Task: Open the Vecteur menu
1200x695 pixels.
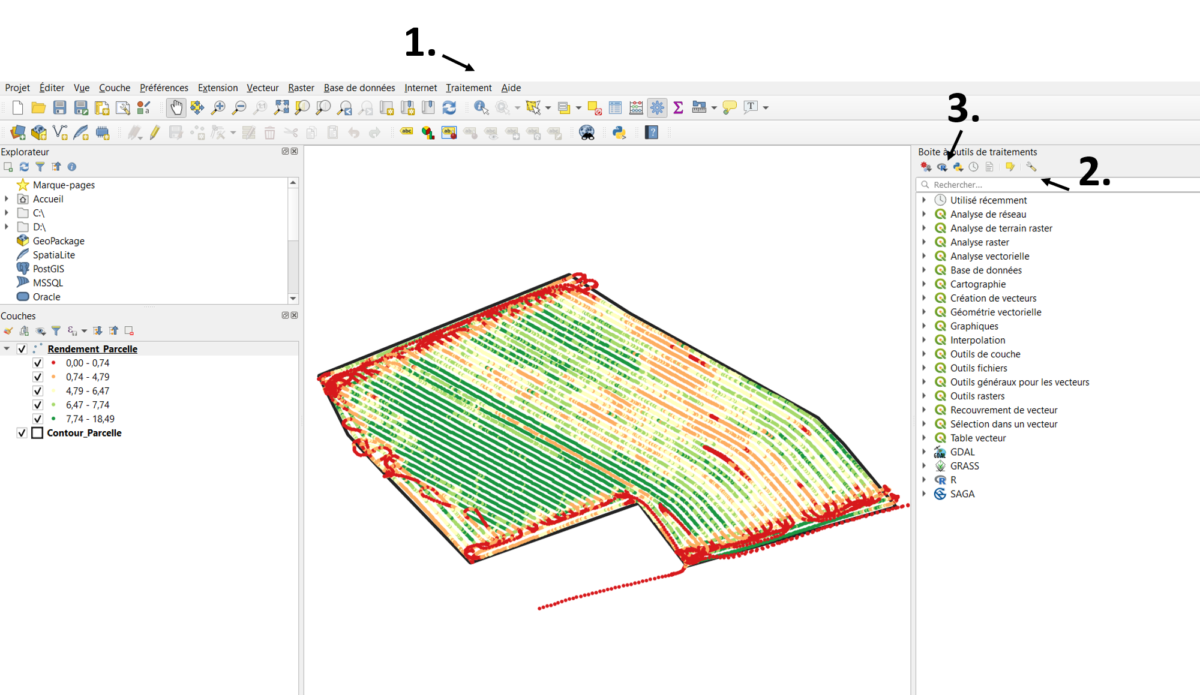Action: click(263, 88)
